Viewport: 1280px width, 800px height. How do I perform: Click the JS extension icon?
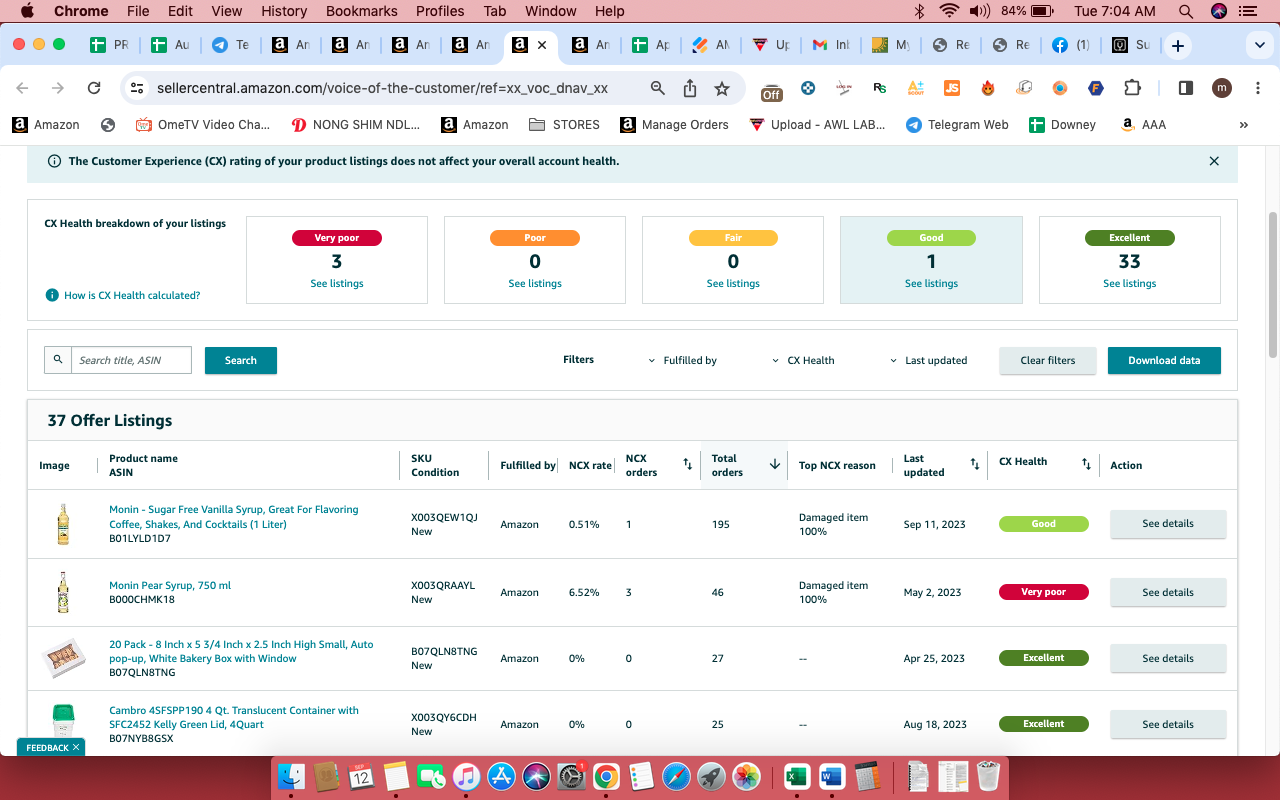point(952,88)
